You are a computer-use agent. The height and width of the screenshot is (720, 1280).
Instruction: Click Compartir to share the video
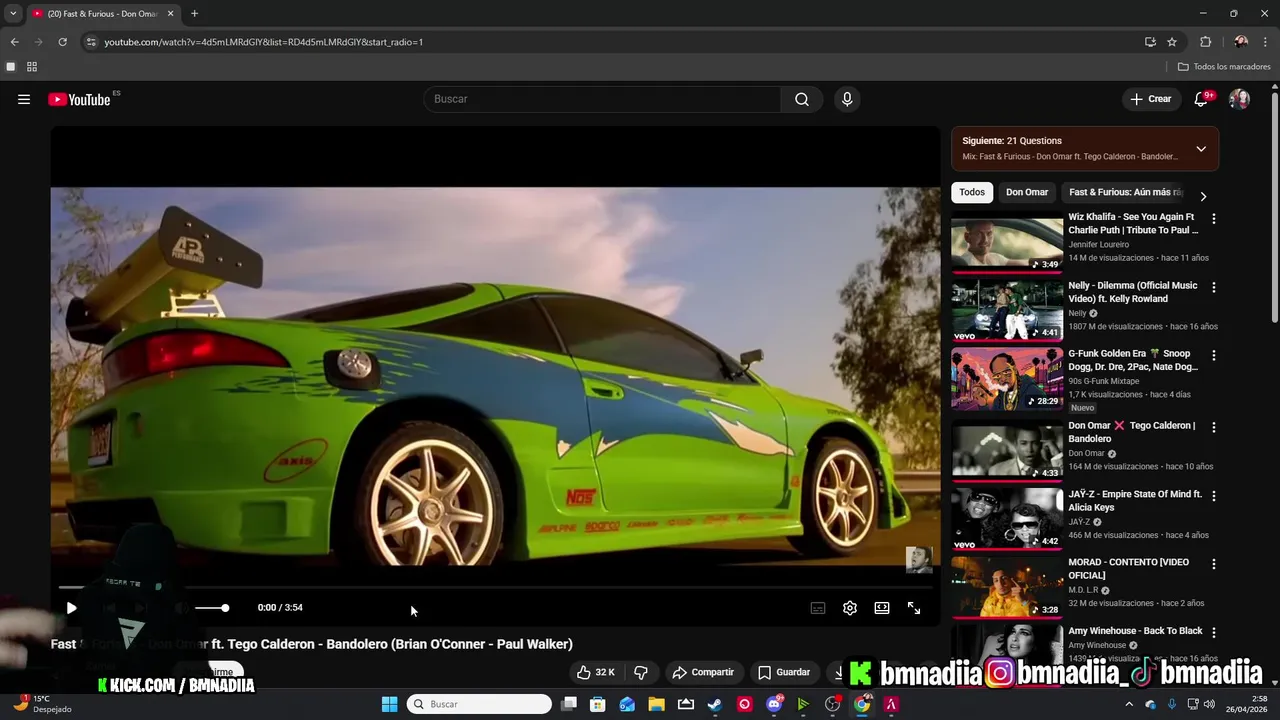703,672
